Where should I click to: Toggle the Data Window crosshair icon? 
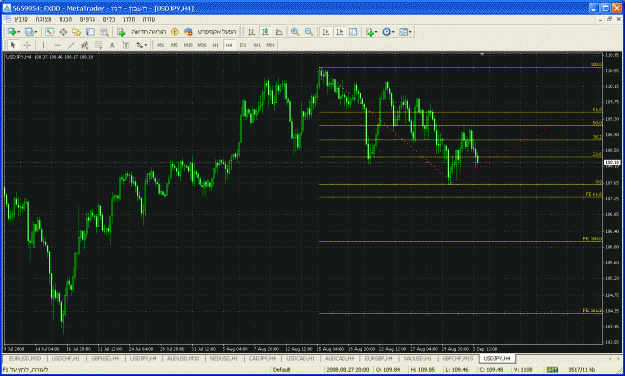(63, 32)
